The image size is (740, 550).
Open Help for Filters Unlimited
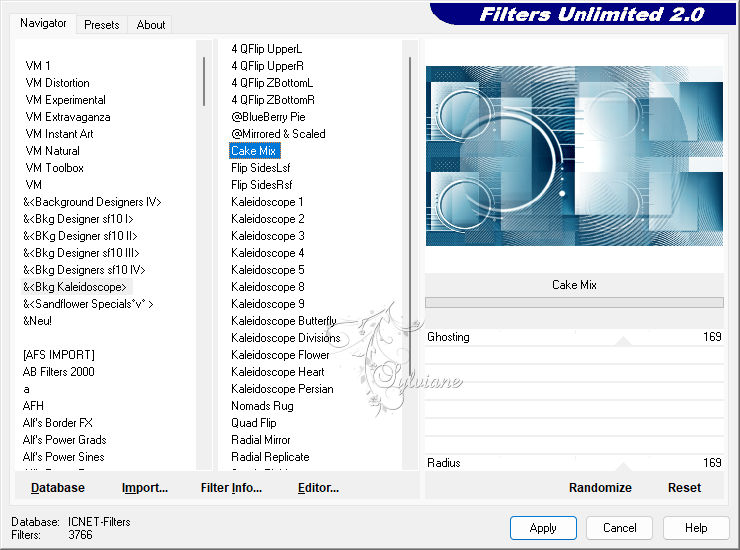click(696, 527)
